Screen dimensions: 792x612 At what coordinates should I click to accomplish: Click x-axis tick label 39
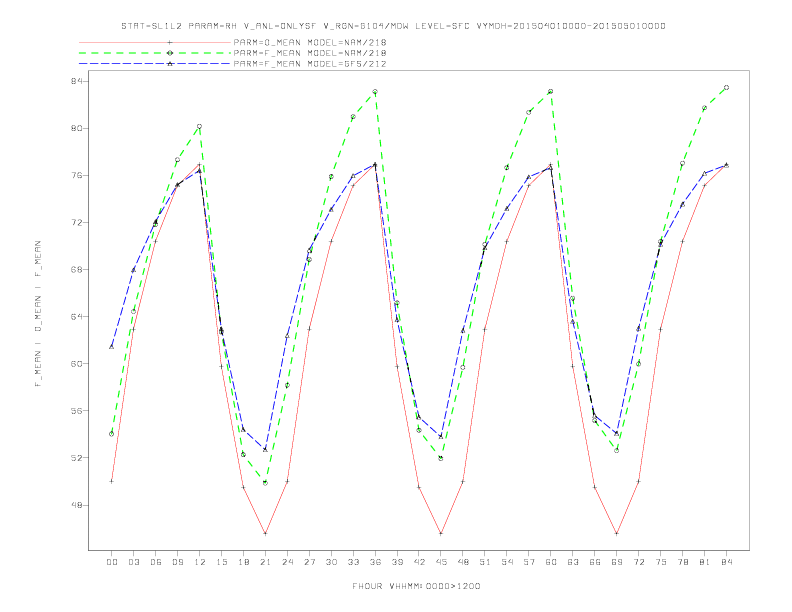pos(397,562)
